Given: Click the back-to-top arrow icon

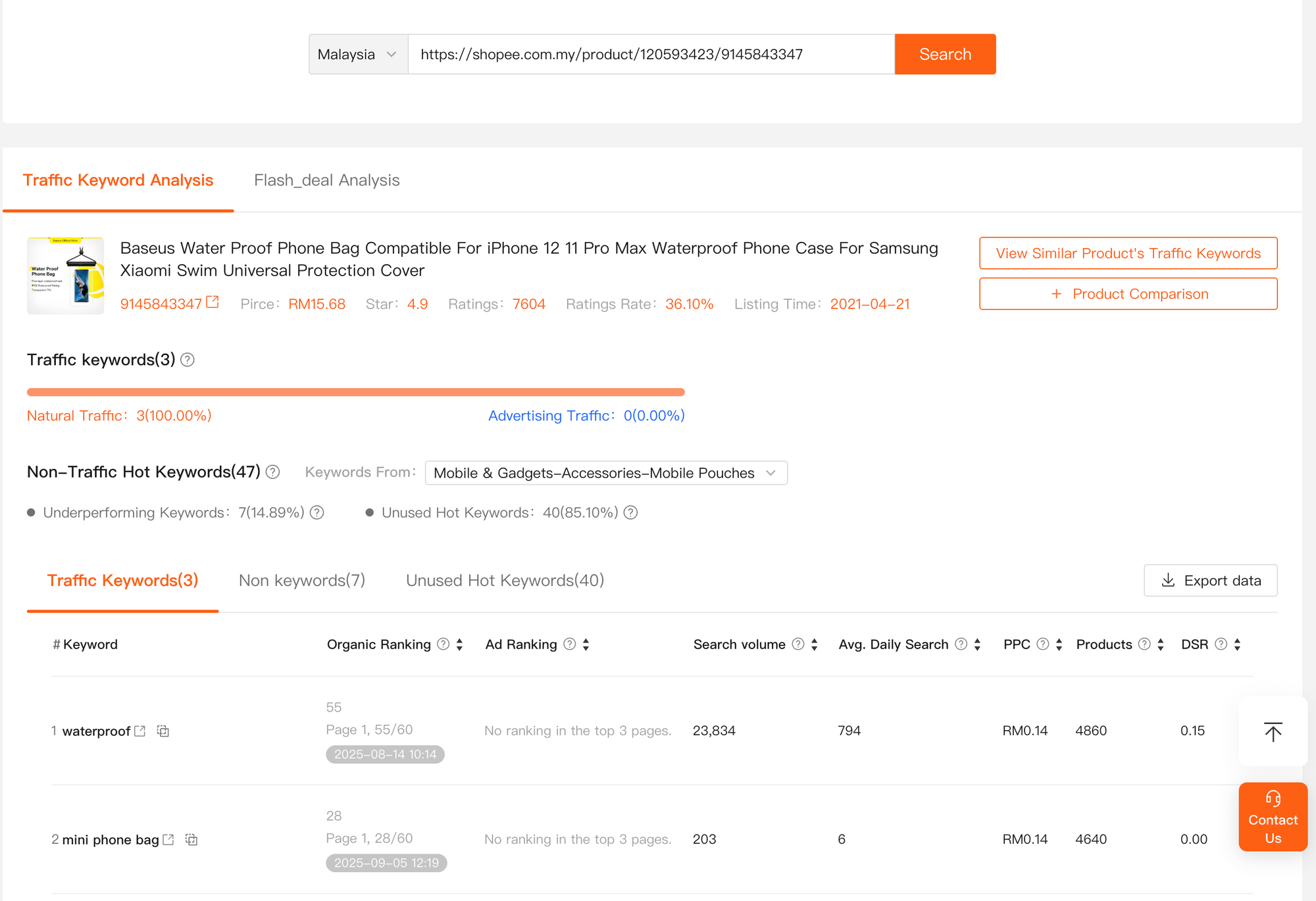Looking at the screenshot, I should point(1273,731).
